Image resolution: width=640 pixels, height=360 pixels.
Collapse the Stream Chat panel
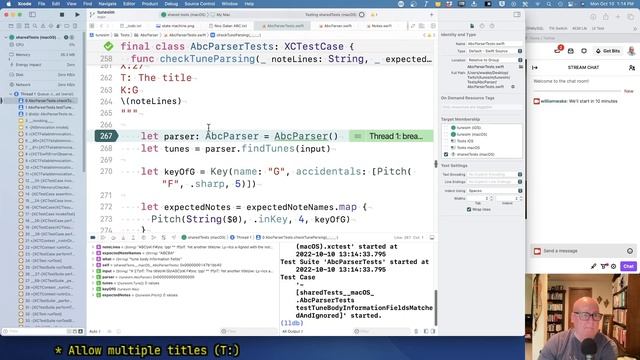click(x=535, y=67)
